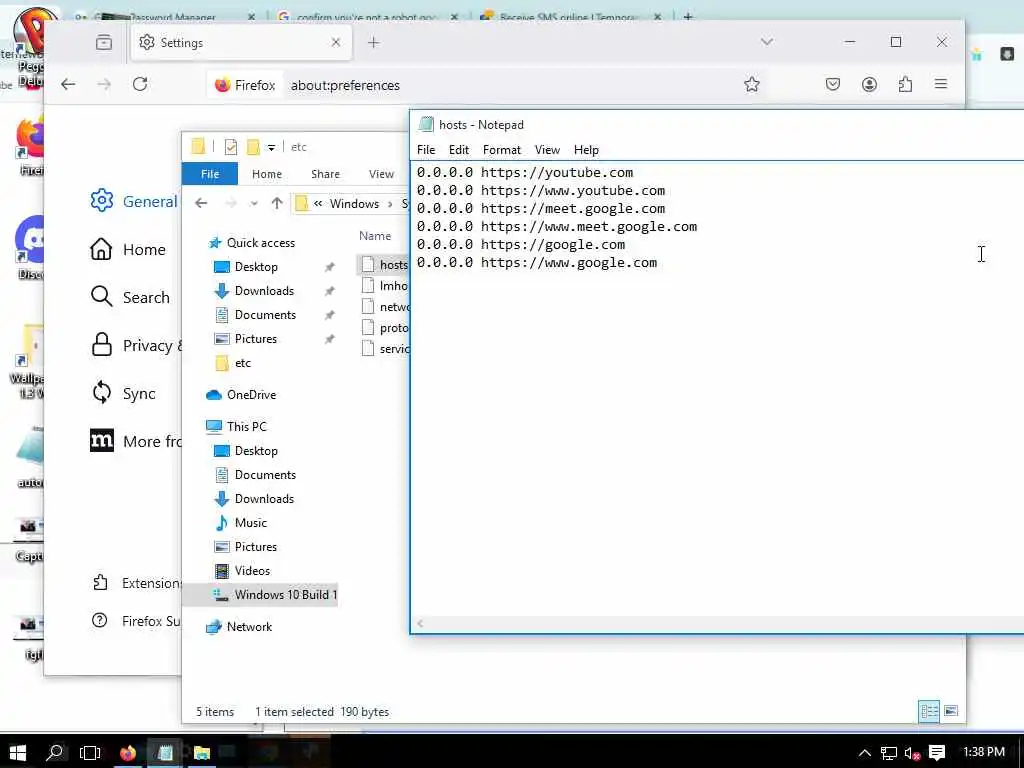Select Sync category in Firefox settings
The height and width of the screenshot is (768, 1024).
(123, 393)
